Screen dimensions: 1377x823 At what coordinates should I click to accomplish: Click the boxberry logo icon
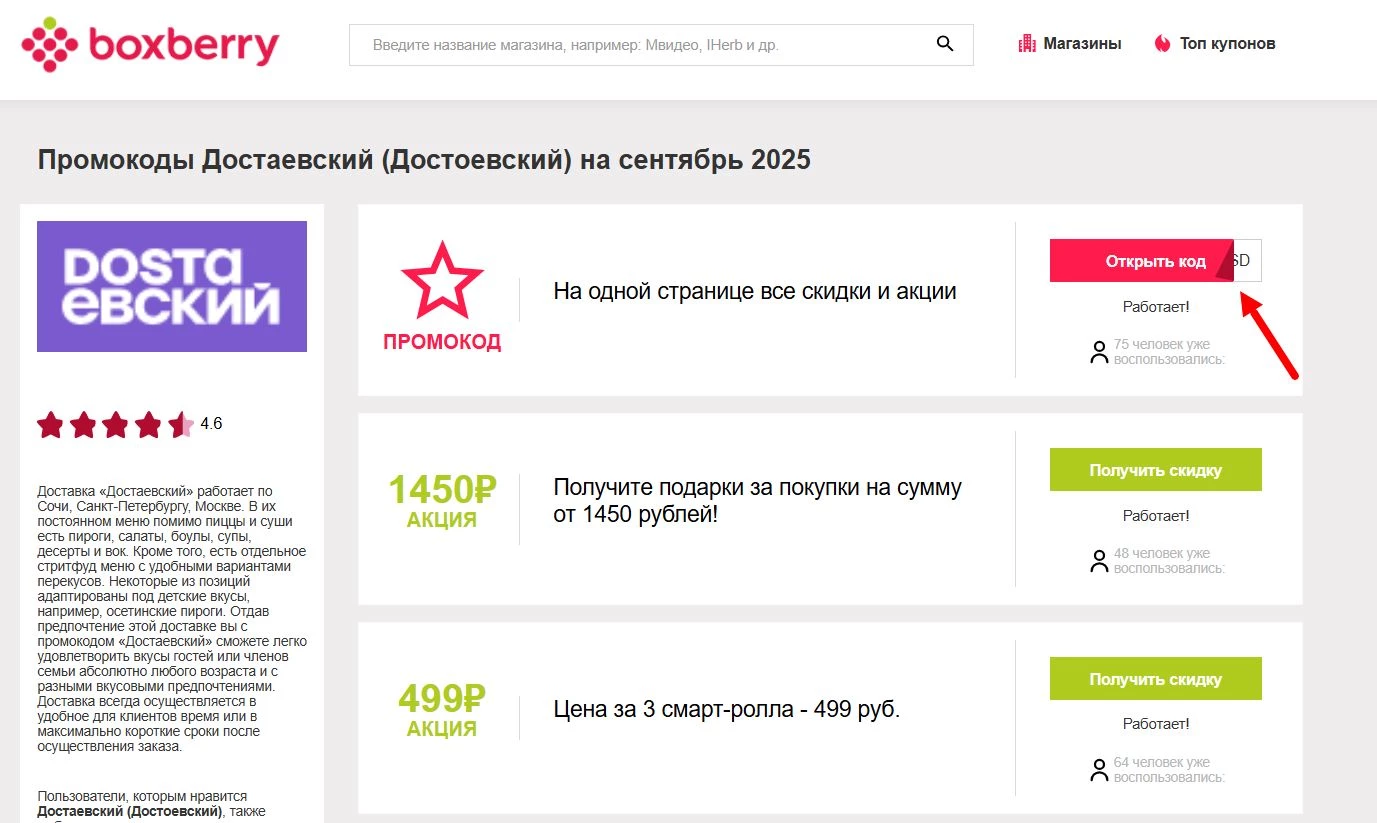point(52,44)
